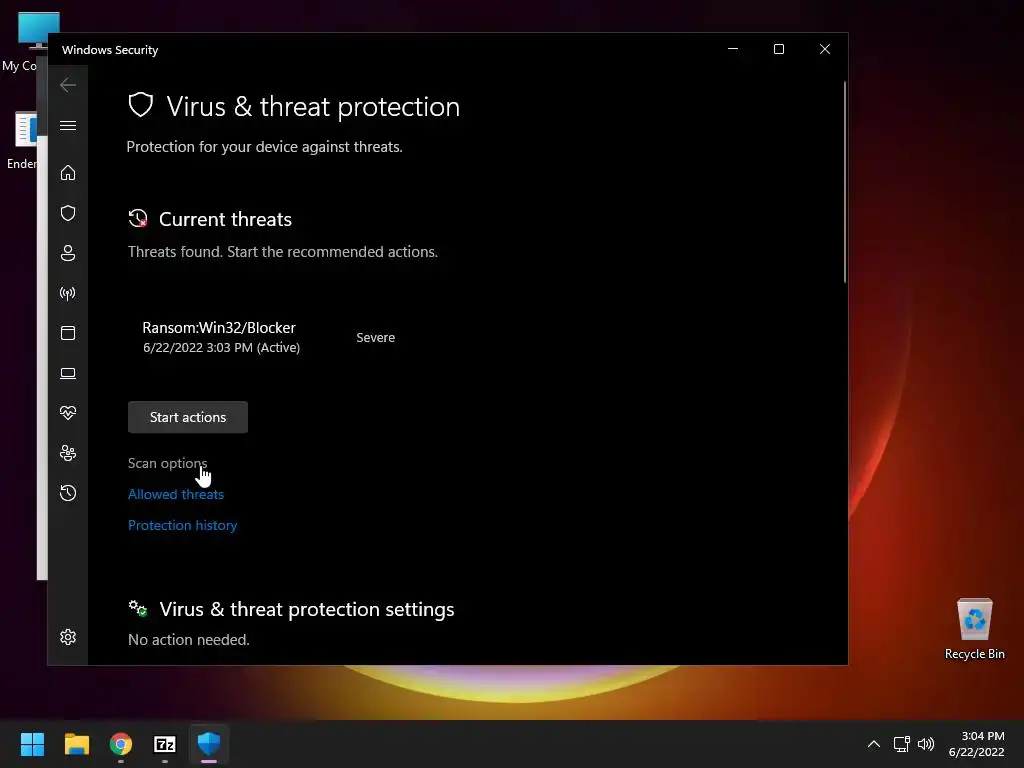Image resolution: width=1024 pixels, height=768 pixels.
Task: Click Windows Security taskbar icon
Action: (209, 744)
